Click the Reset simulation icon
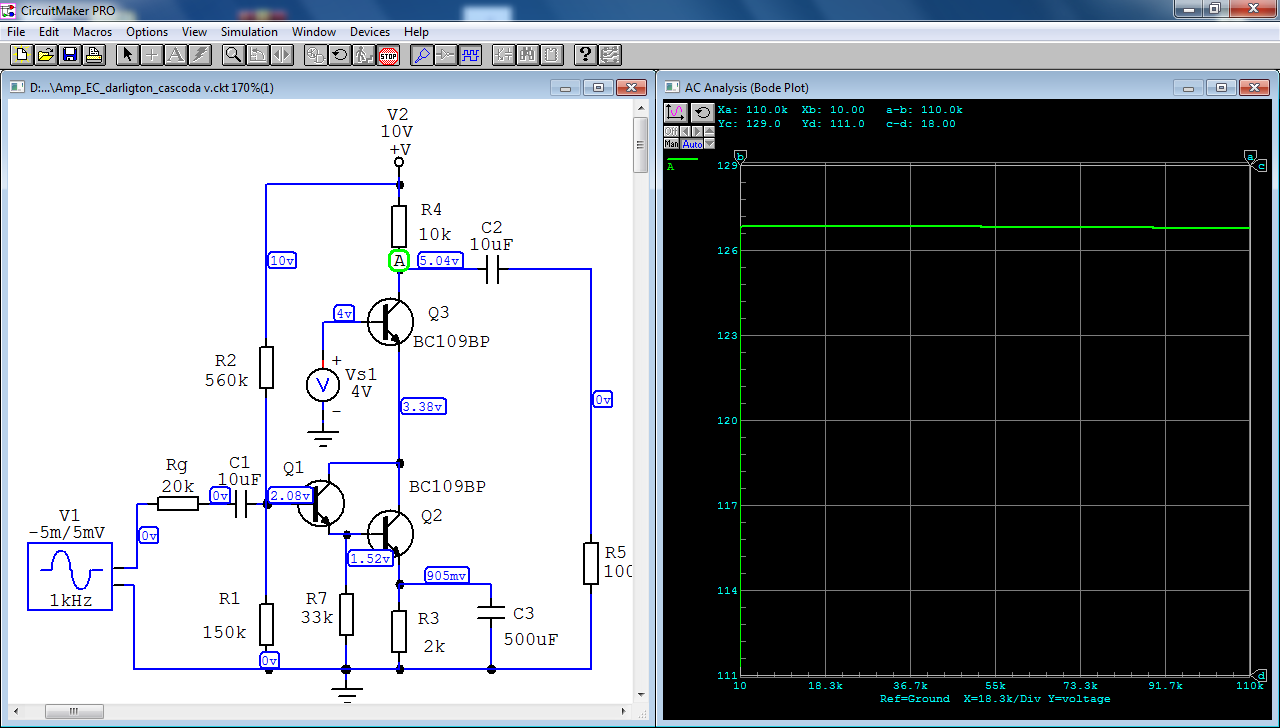Viewport: 1280px width, 728px height. click(340, 55)
